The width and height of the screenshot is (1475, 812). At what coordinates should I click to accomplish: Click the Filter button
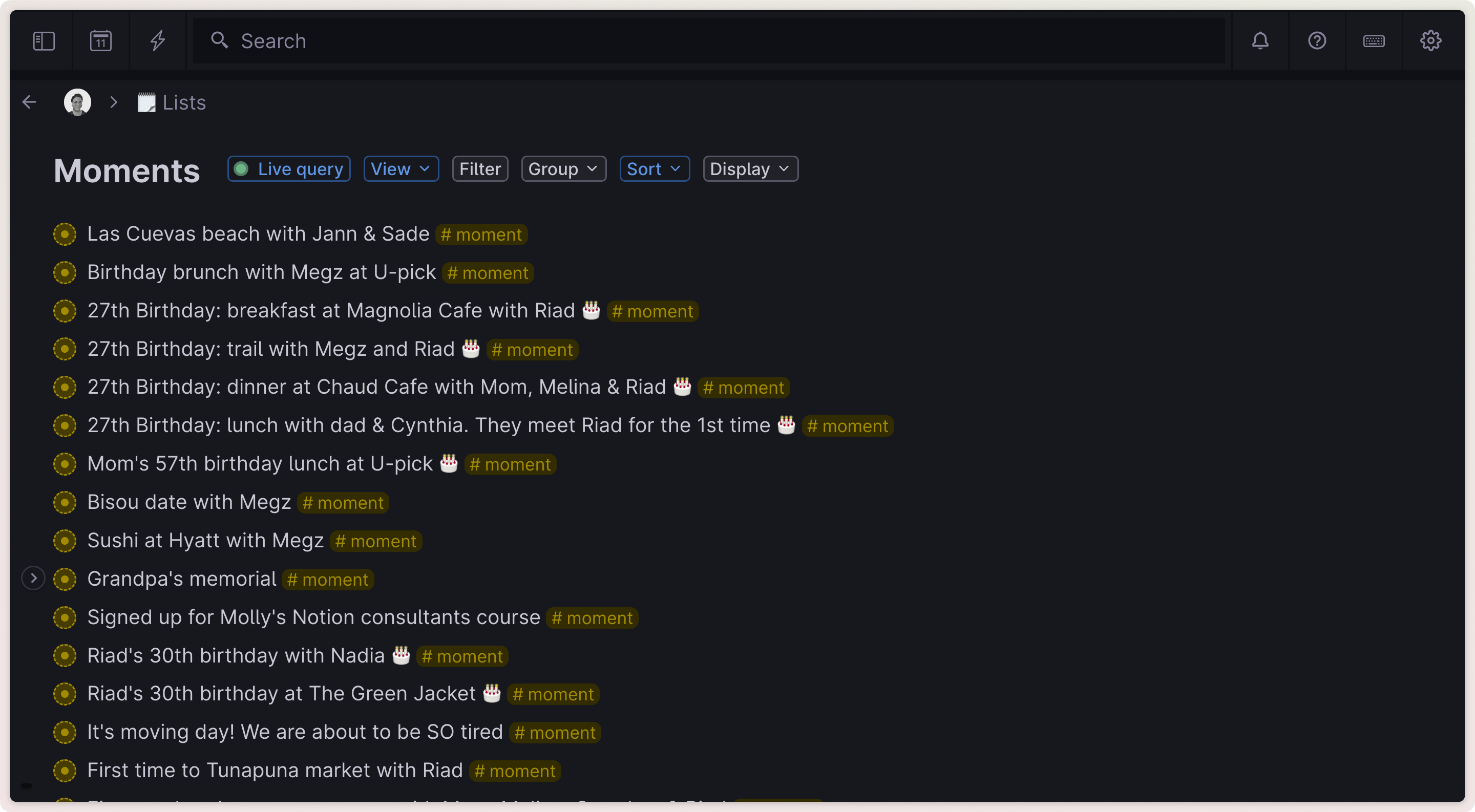point(479,169)
